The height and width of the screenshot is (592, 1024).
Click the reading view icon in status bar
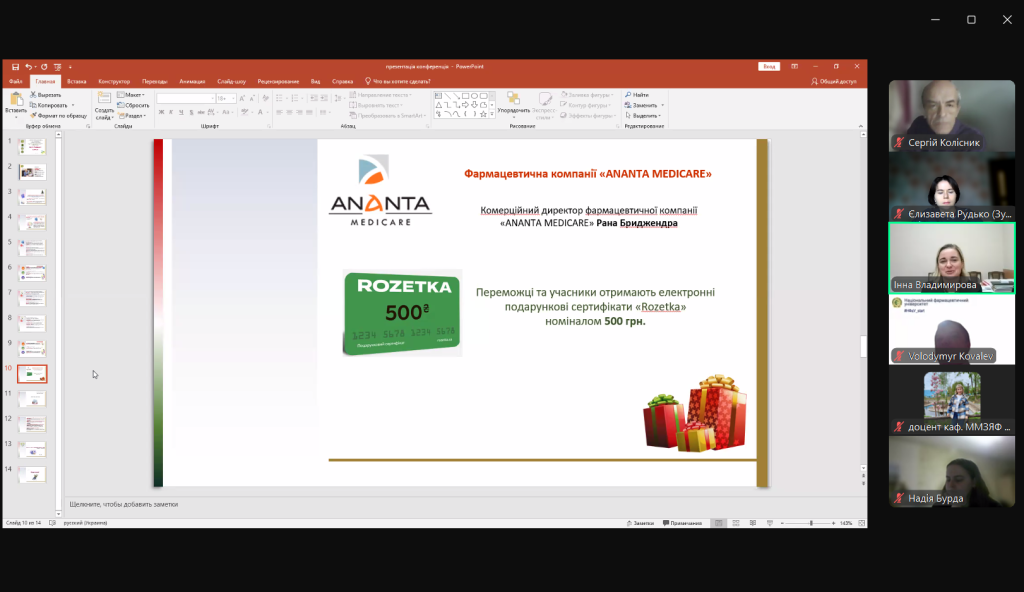(753, 523)
